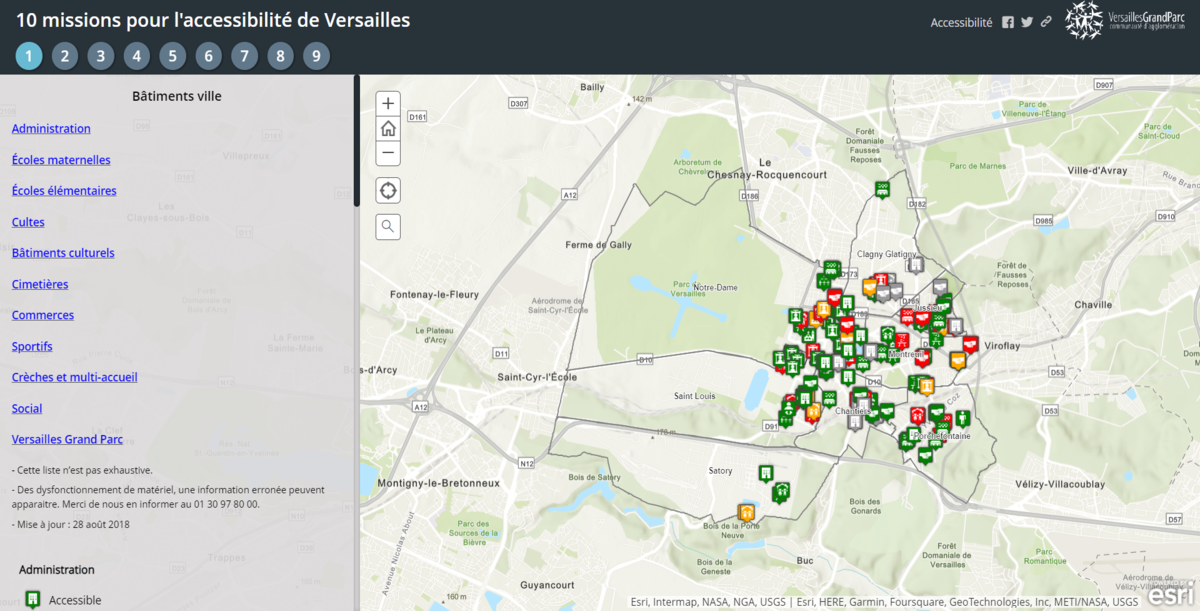The width and height of the screenshot is (1200, 611).
Task: Click the Accessibilité header link
Action: coord(961,22)
